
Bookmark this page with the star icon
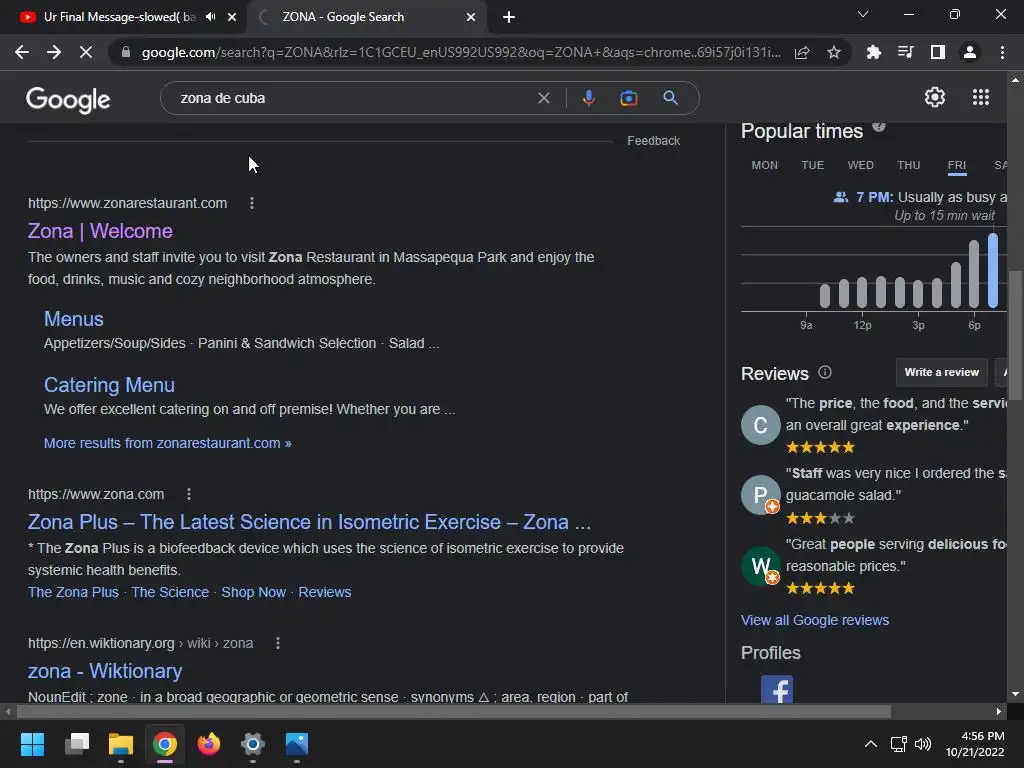pos(833,52)
